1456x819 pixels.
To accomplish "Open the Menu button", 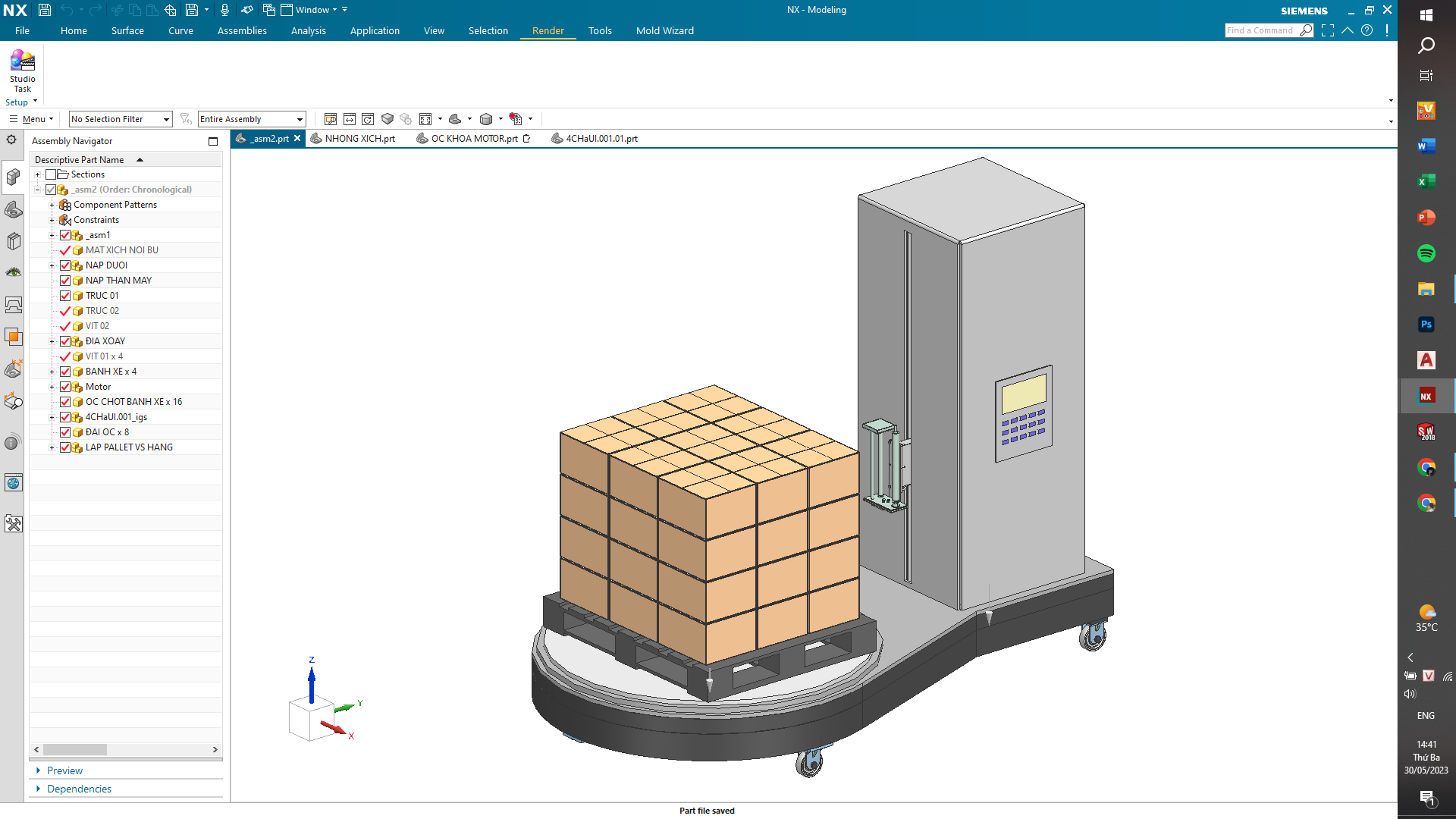I will pyautogui.click(x=32, y=119).
